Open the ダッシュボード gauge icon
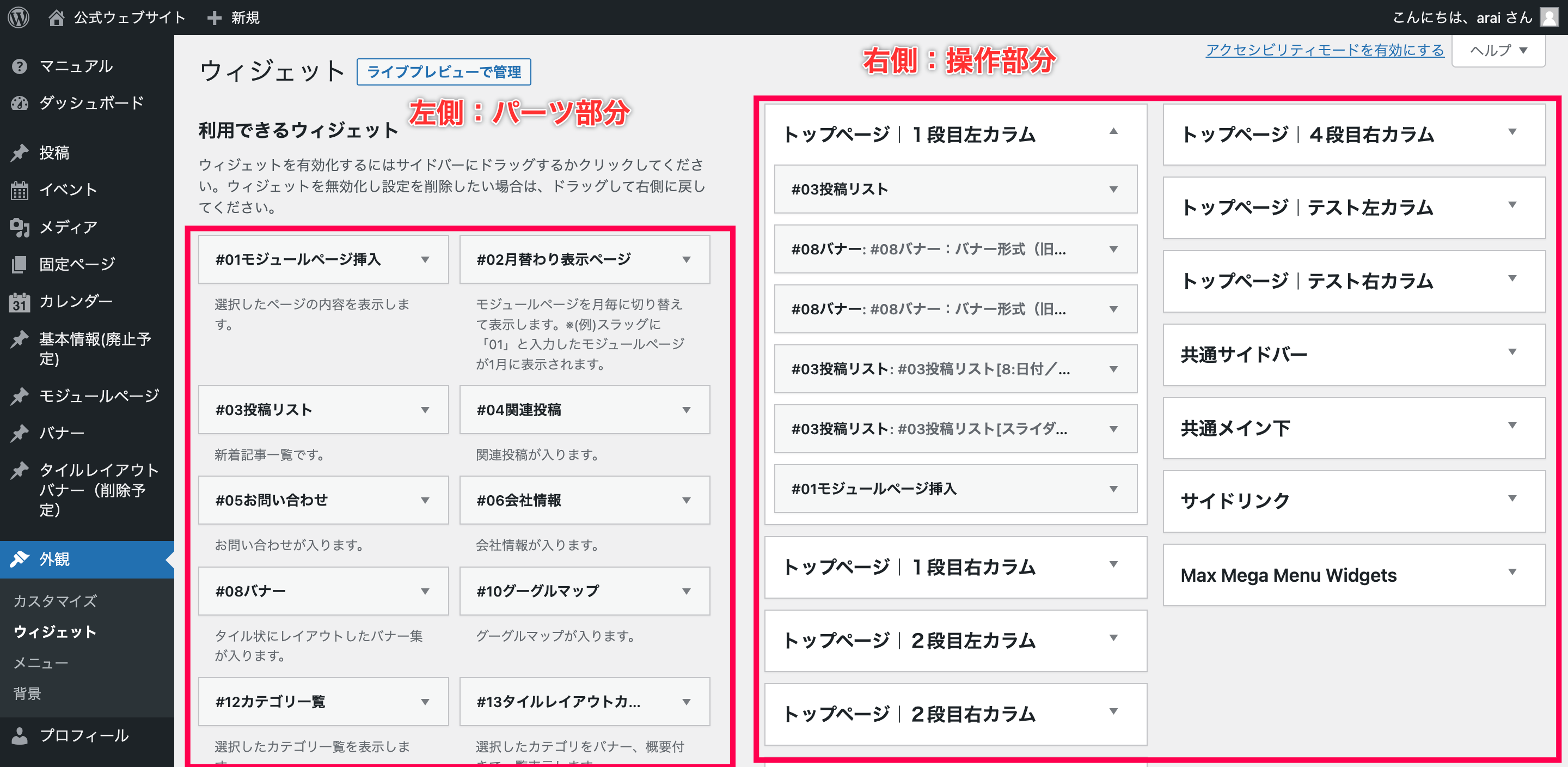 20,103
